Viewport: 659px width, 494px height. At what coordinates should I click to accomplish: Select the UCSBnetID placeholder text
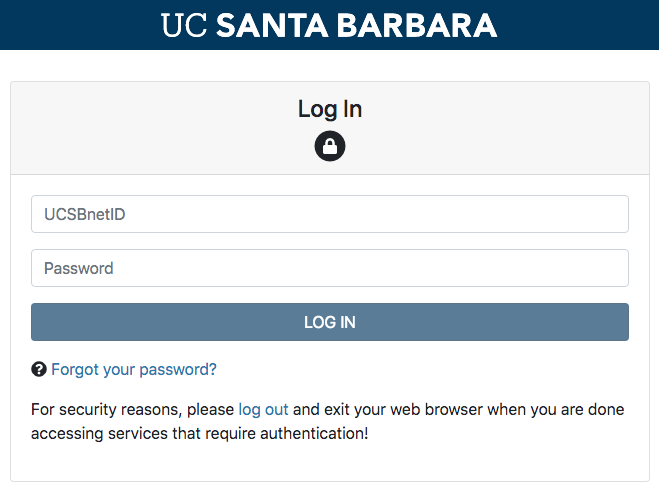85,214
